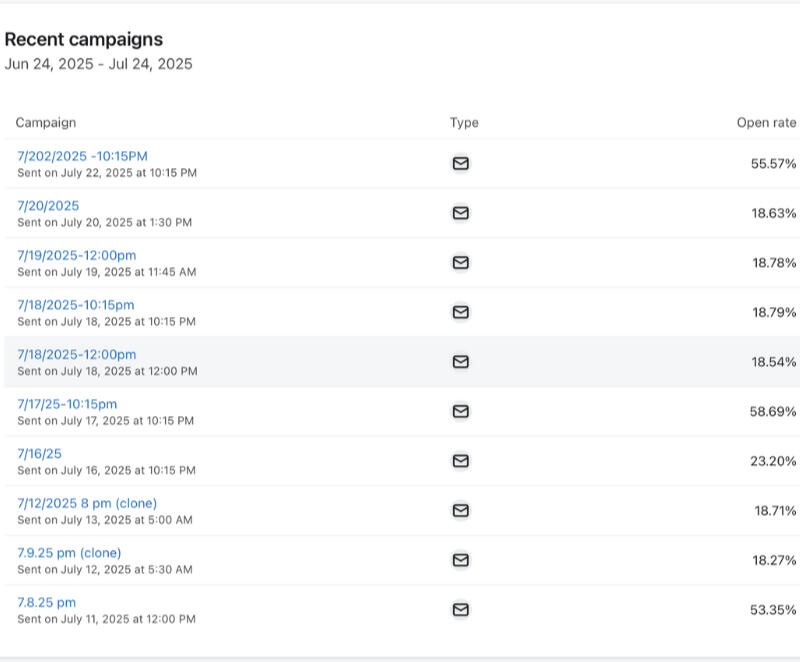
Task: Open campaign 7/19/2025-12:00pm
Action: pos(77,255)
